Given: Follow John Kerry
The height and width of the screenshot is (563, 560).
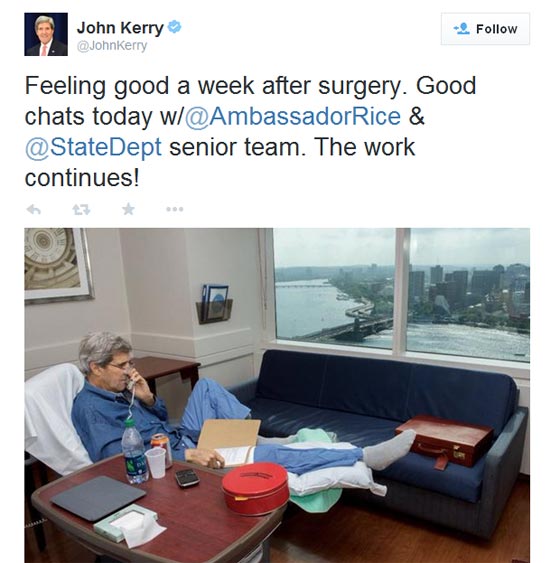Looking at the screenshot, I should pos(485,29).
